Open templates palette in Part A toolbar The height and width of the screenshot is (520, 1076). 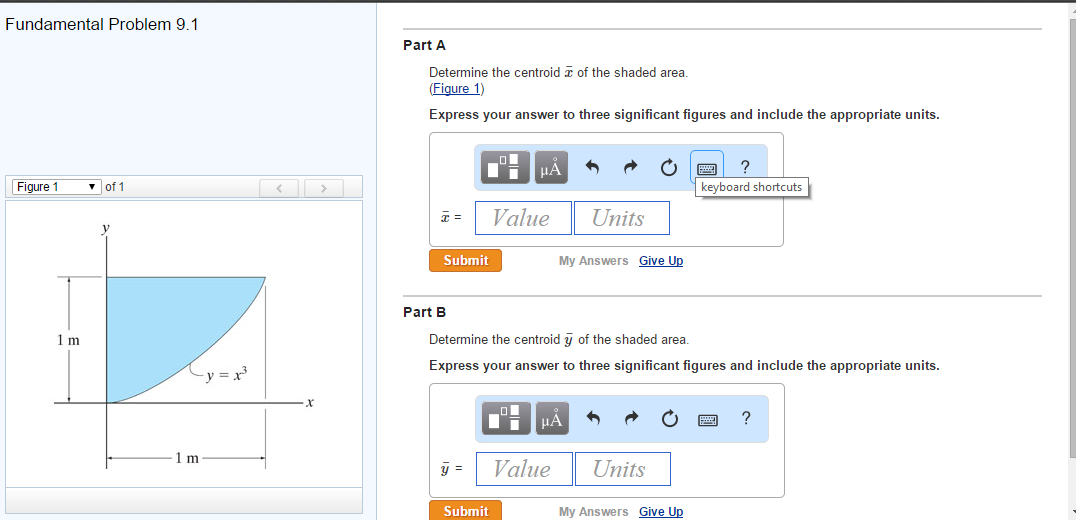[505, 167]
